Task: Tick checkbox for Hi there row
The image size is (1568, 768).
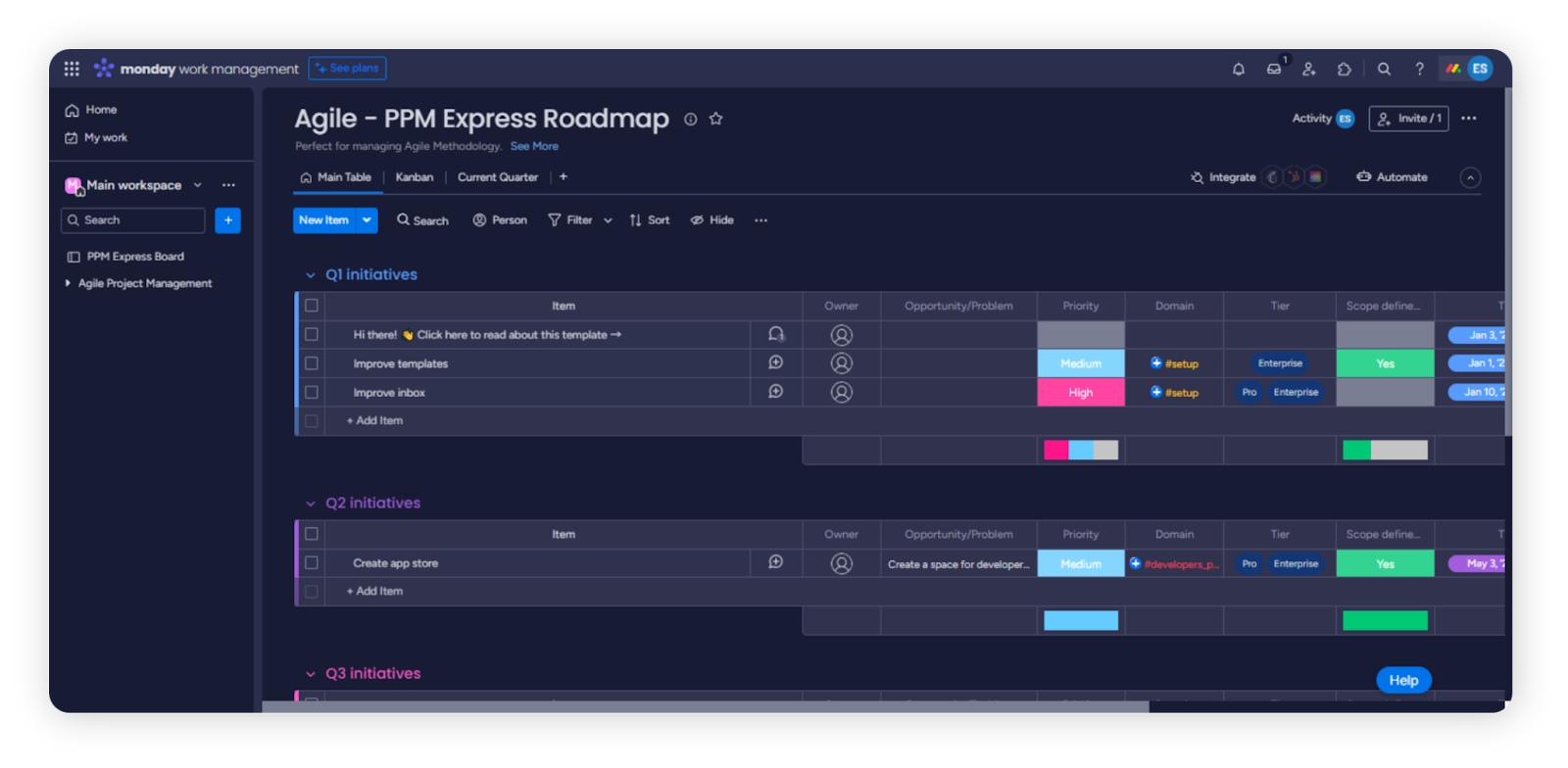Action: point(312,334)
